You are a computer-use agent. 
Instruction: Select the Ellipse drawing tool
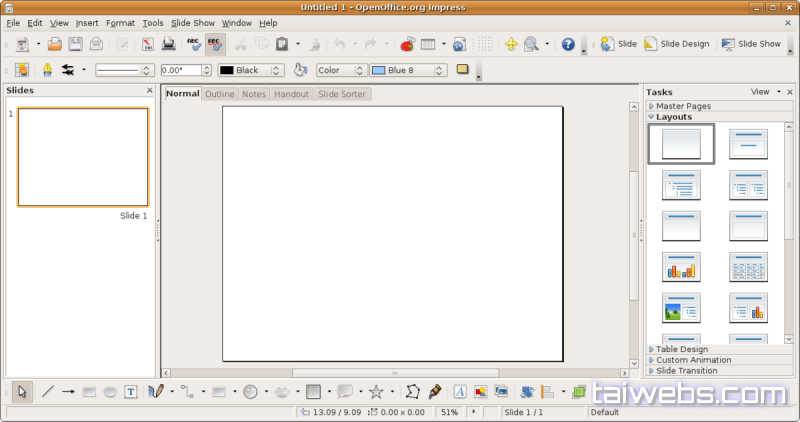click(110, 392)
